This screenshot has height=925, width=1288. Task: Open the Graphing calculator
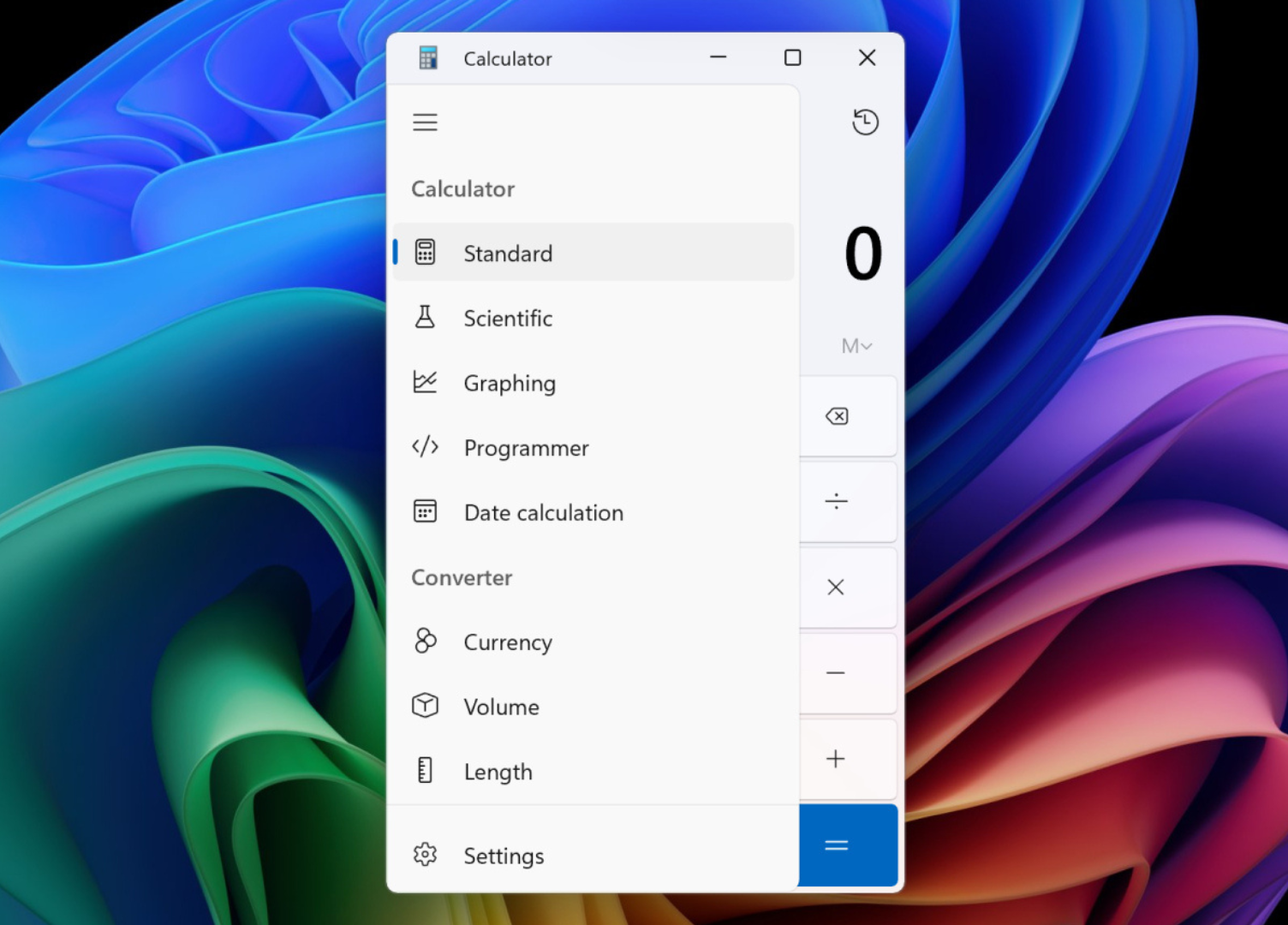(x=594, y=383)
